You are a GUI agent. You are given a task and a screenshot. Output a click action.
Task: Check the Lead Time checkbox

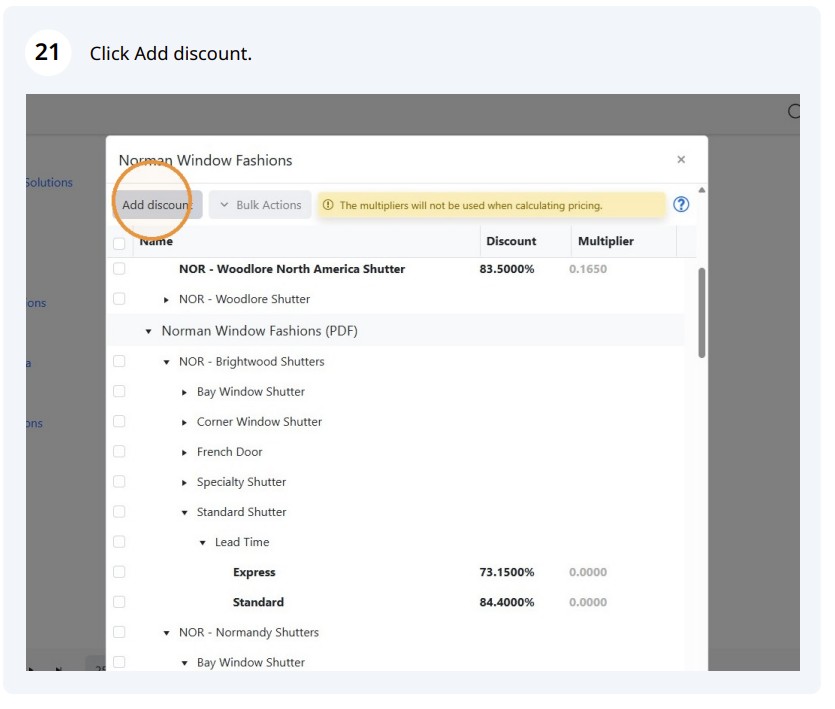point(119,543)
